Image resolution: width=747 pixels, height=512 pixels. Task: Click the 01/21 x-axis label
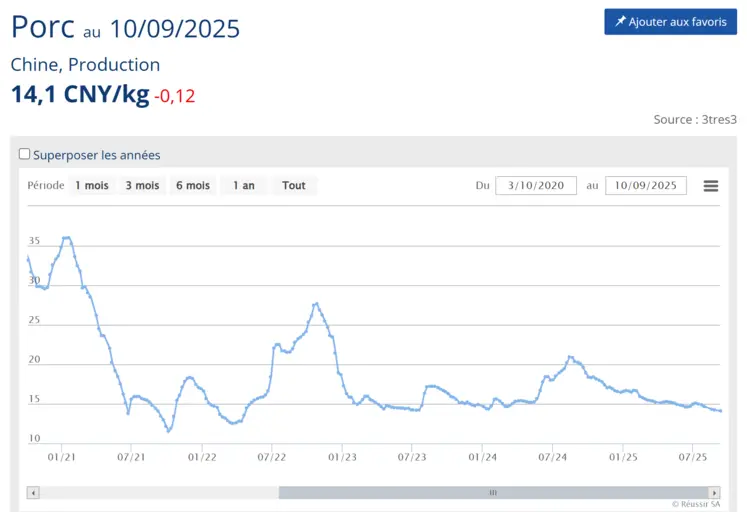[61, 457]
